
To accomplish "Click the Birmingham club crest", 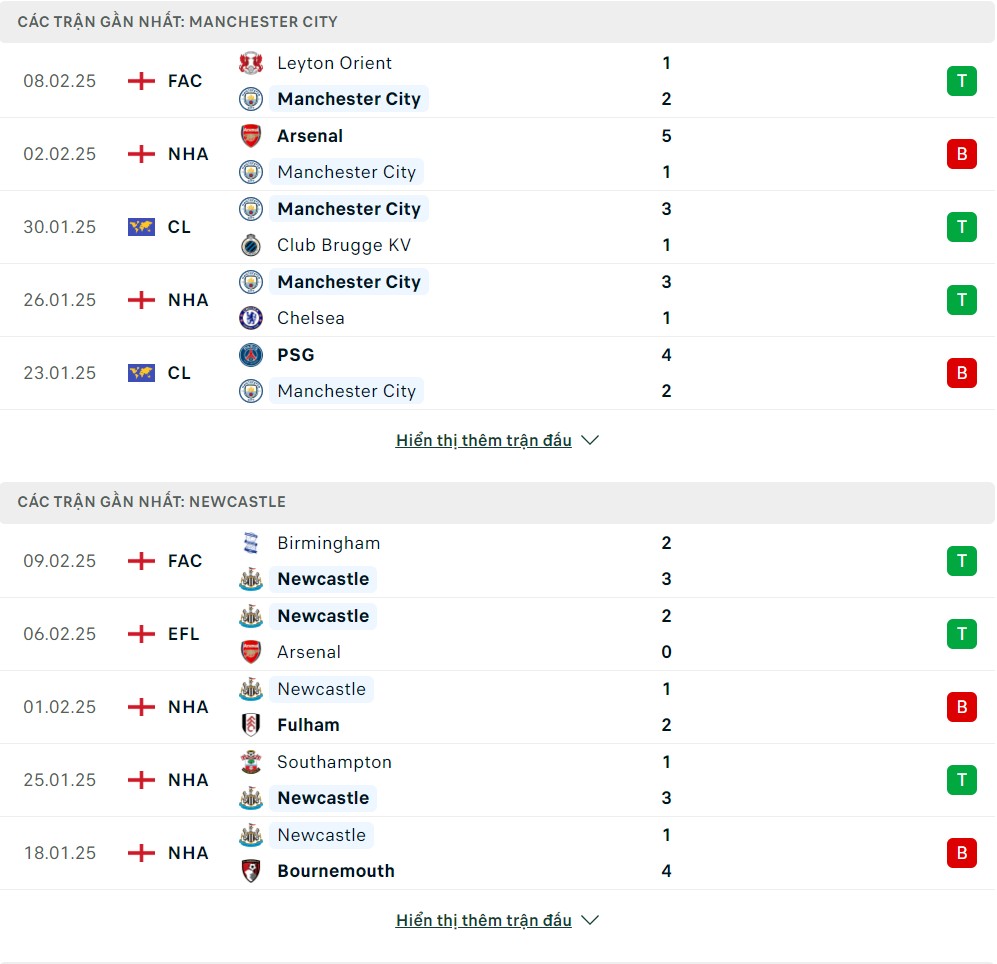I will coord(251,543).
